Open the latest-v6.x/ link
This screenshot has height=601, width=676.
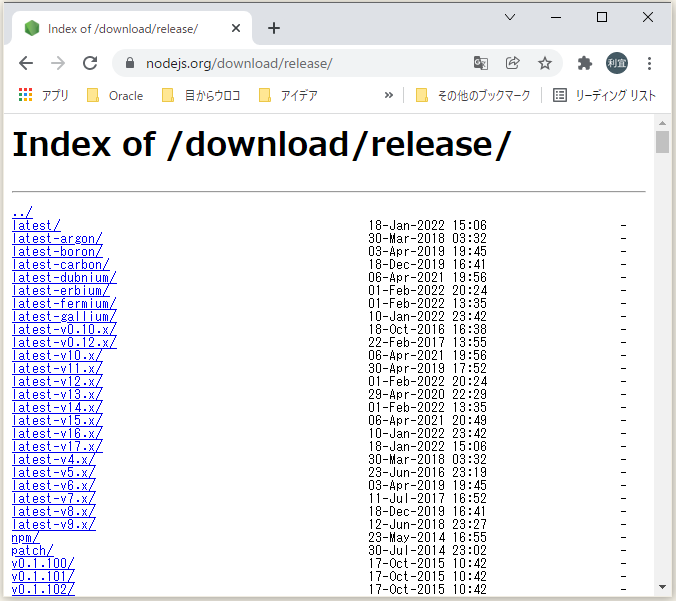[53, 485]
